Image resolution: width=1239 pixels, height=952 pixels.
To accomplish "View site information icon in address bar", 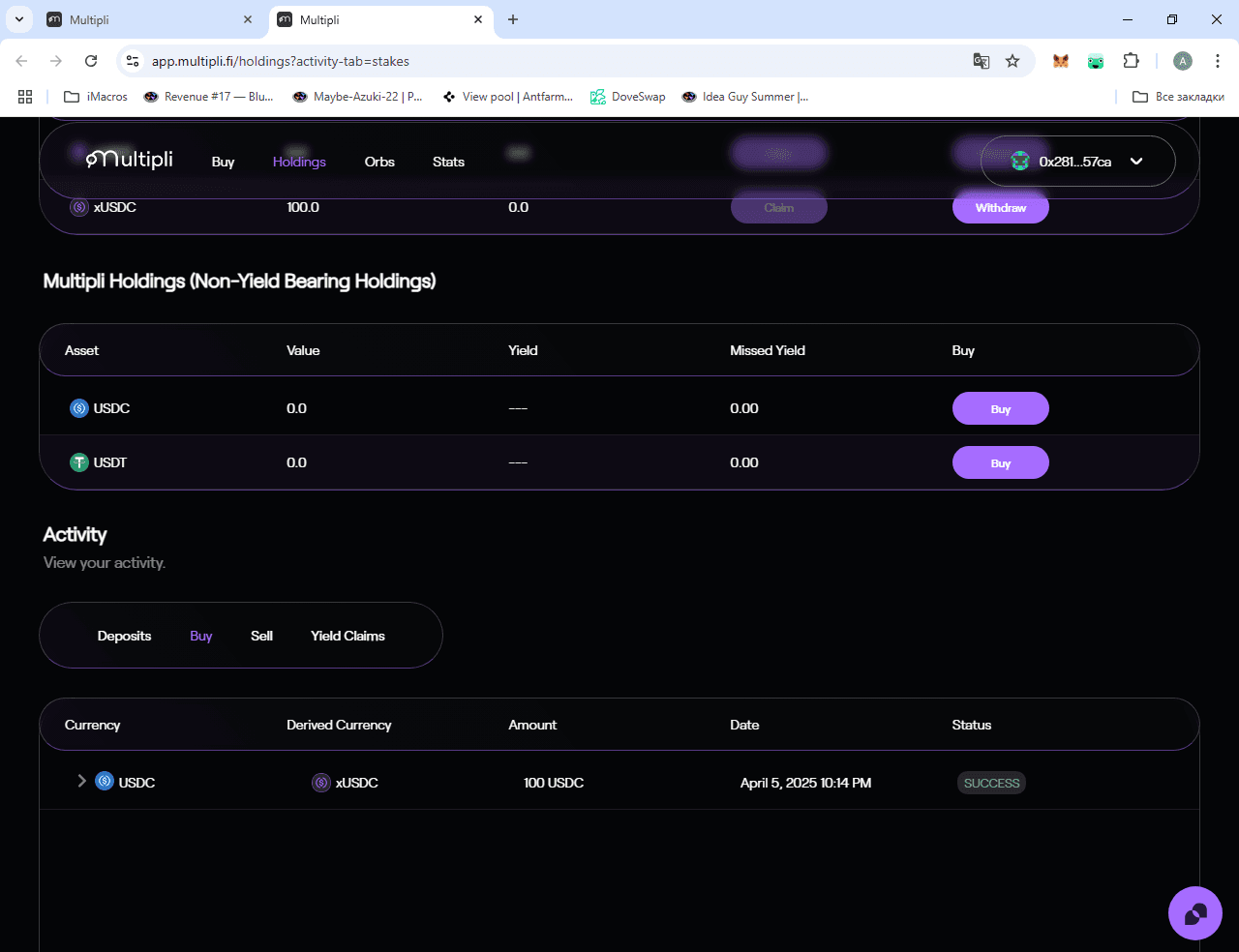I will (134, 61).
